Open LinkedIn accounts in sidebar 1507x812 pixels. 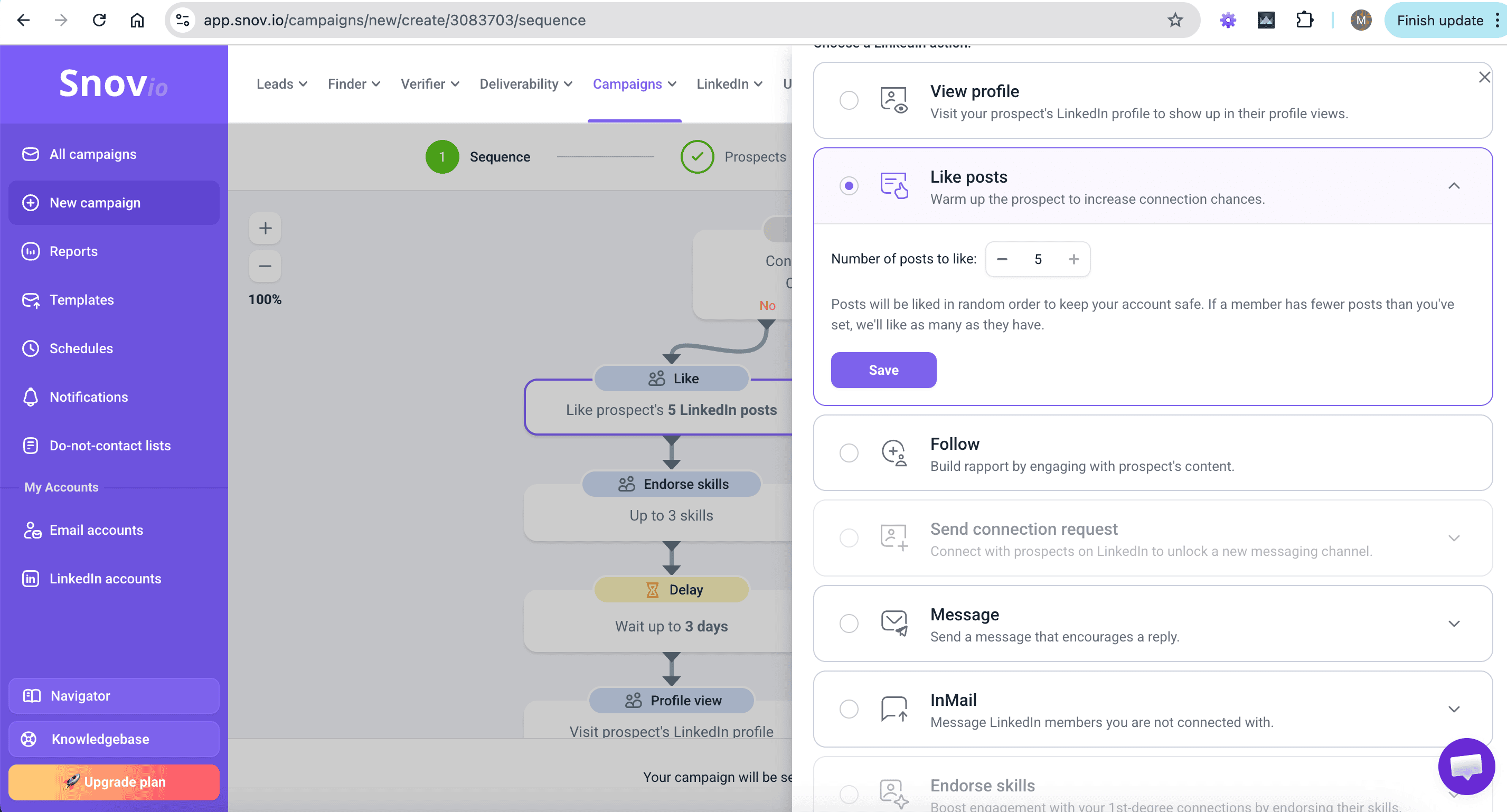[x=114, y=579]
